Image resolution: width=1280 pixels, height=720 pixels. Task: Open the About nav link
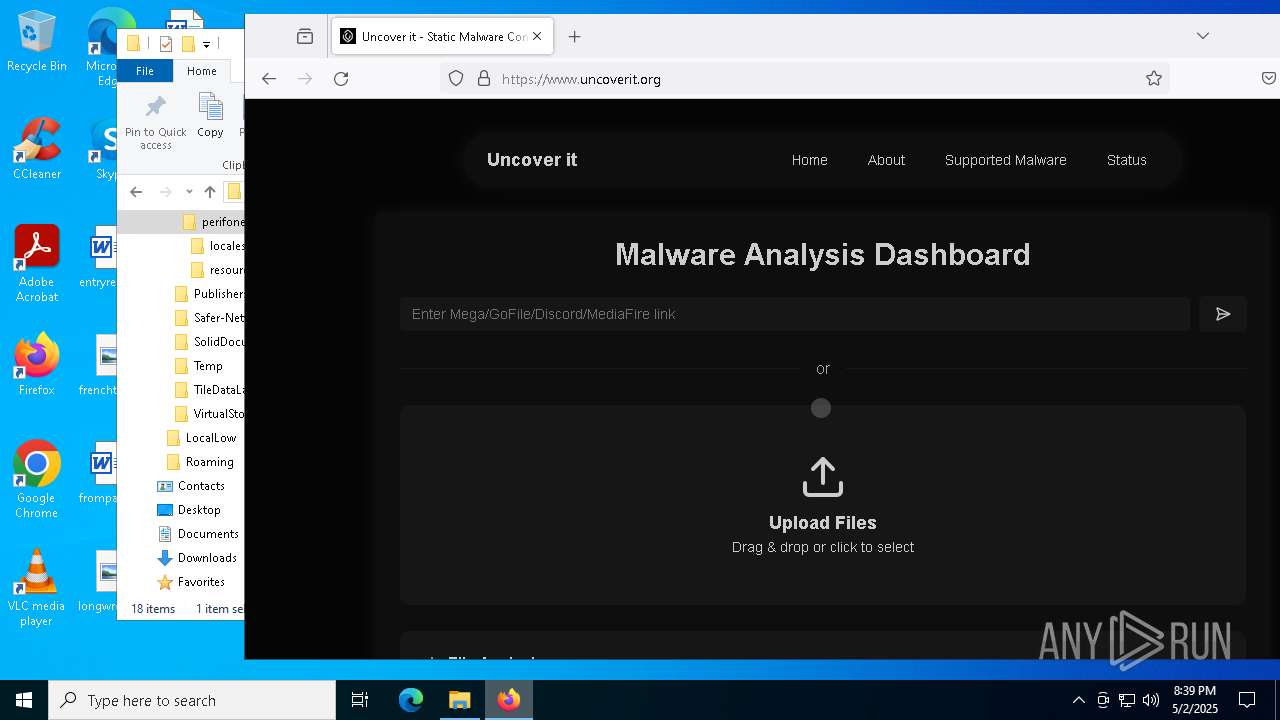click(886, 160)
